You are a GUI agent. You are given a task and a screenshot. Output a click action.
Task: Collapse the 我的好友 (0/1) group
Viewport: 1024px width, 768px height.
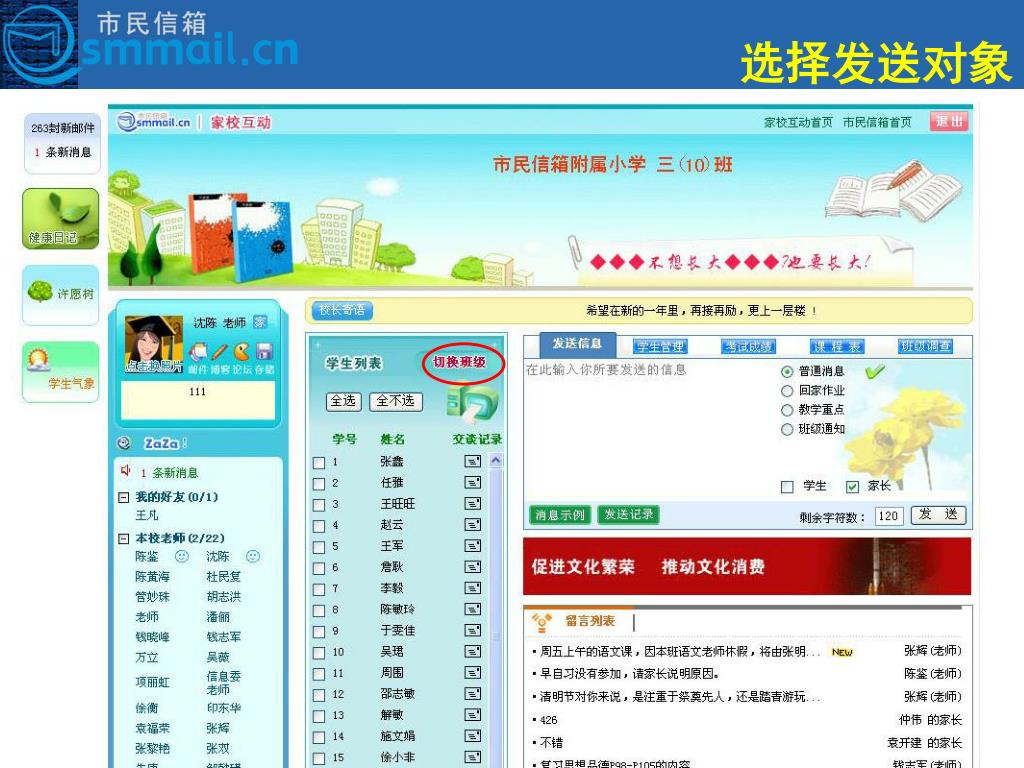(x=123, y=498)
